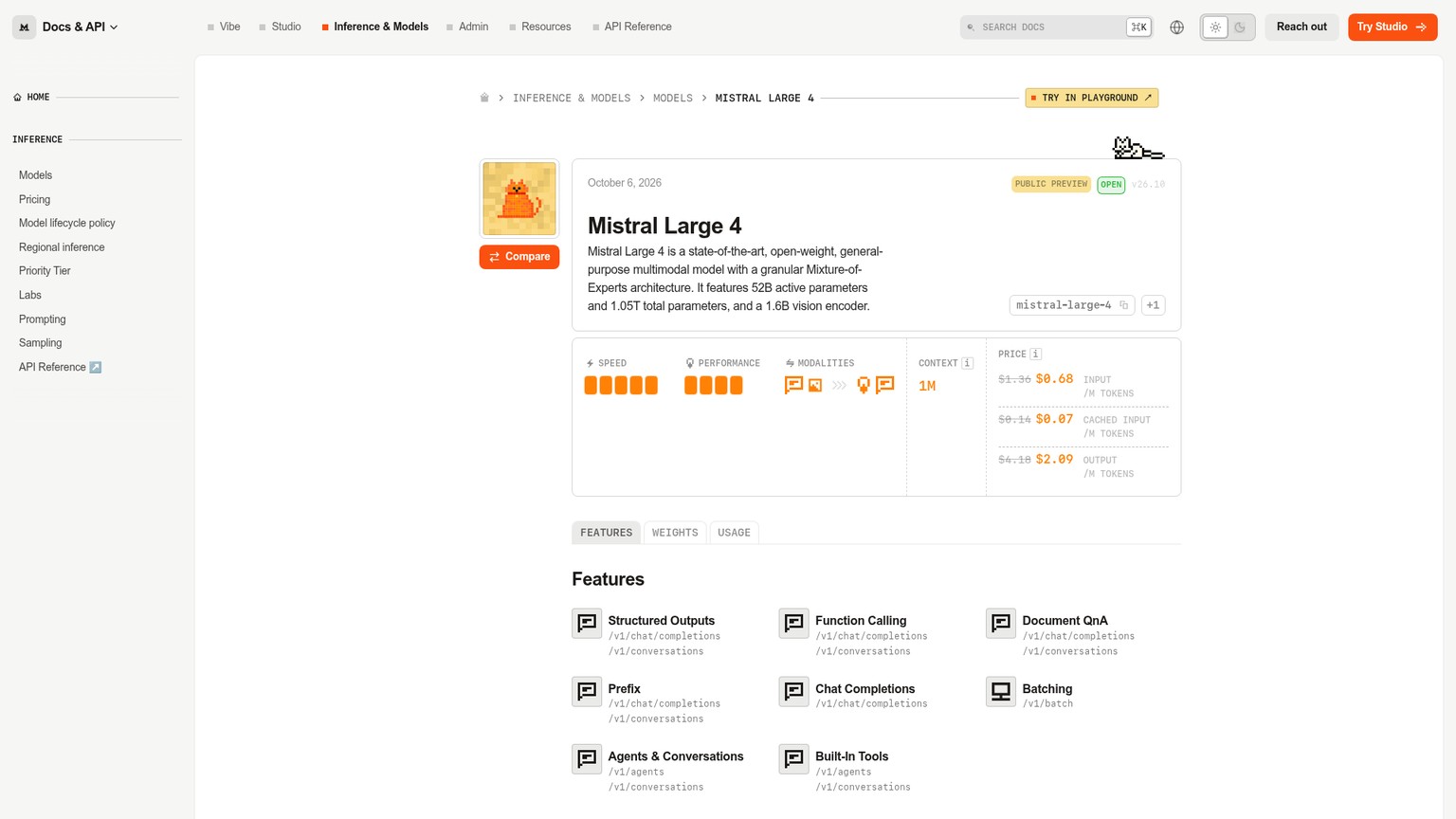Click the Try Studio button

pyautogui.click(x=1392, y=27)
